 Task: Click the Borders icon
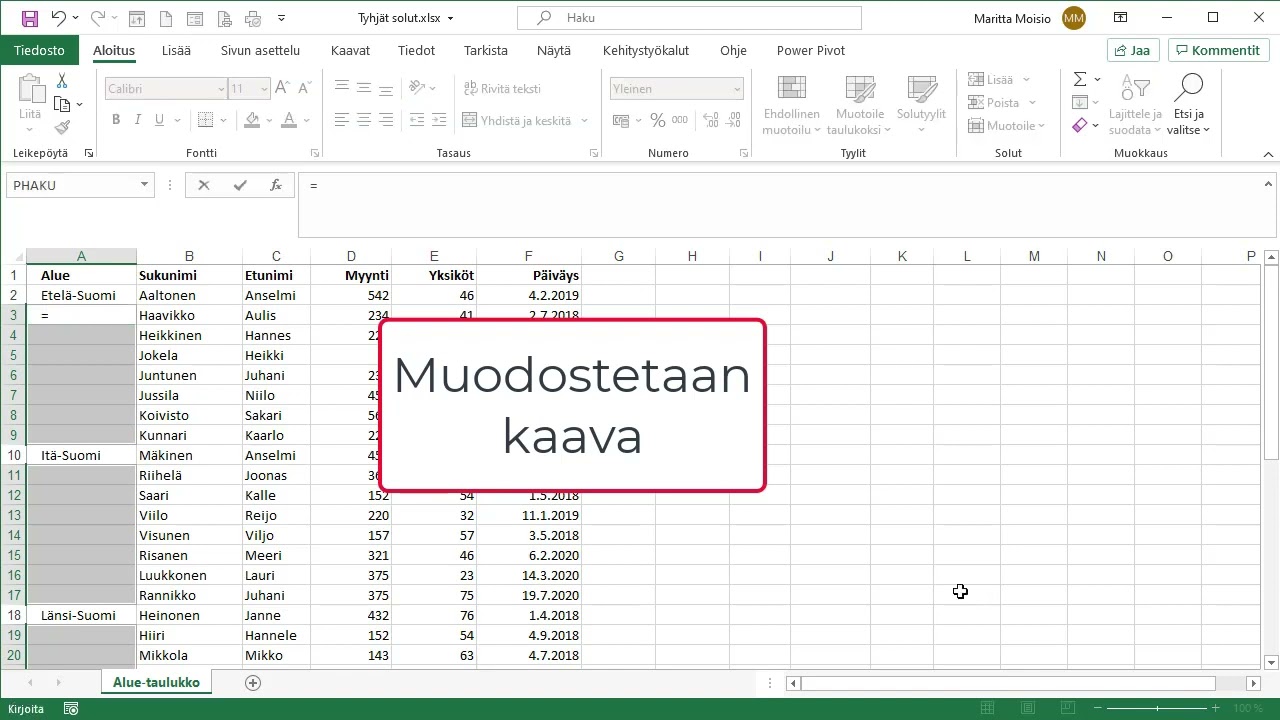click(206, 120)
